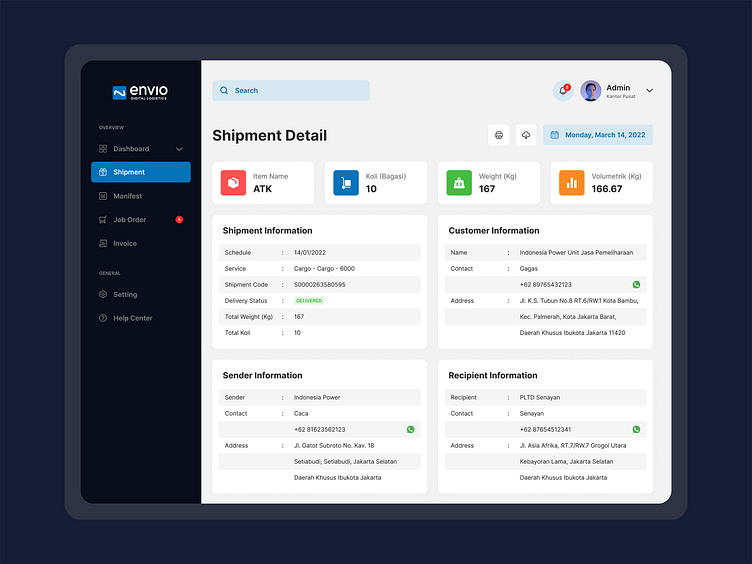Open Manifest in the sidebar
This screenshot has width=752, height=564.
pos(127,196)
